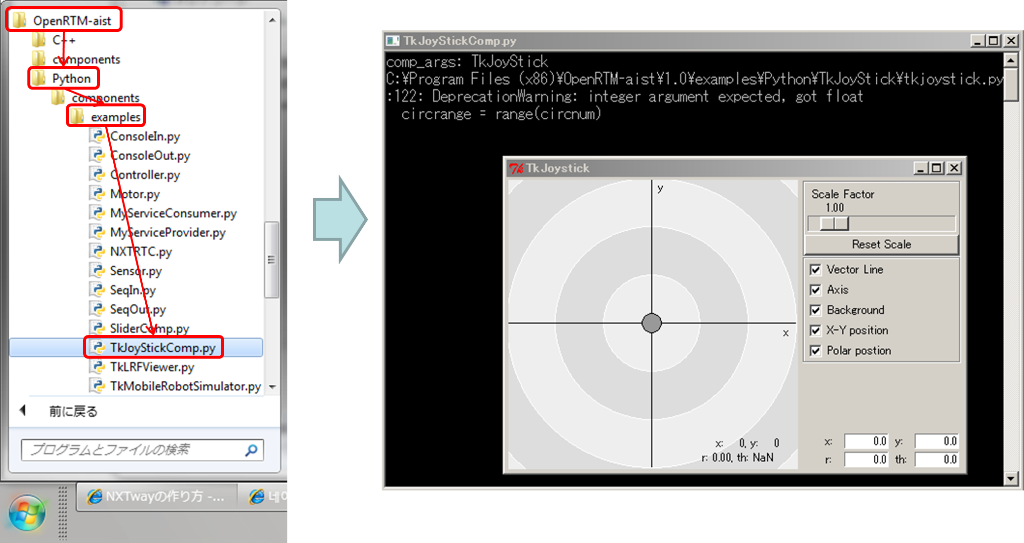
Task: Click the Controller.py Python file icon
Action: [97, 174]
